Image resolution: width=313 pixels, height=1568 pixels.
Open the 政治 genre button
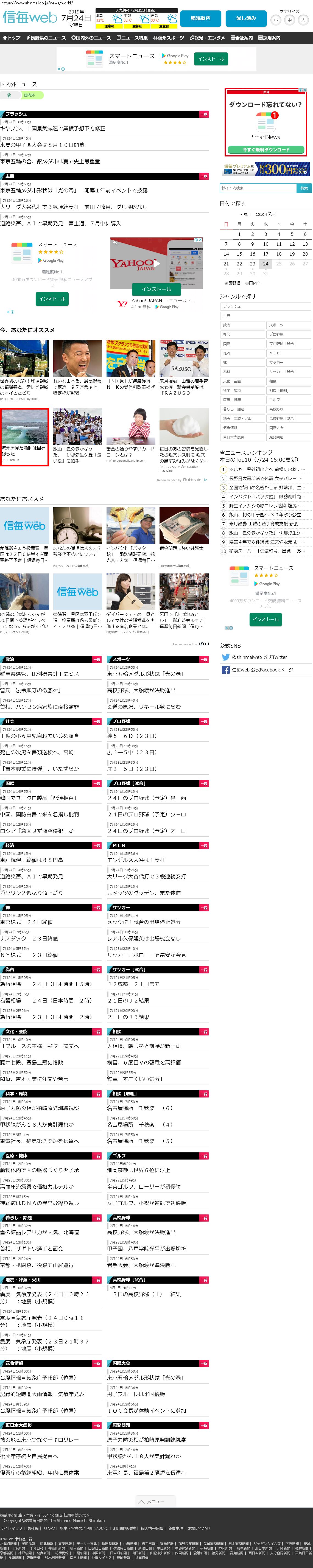pos(242,325)
